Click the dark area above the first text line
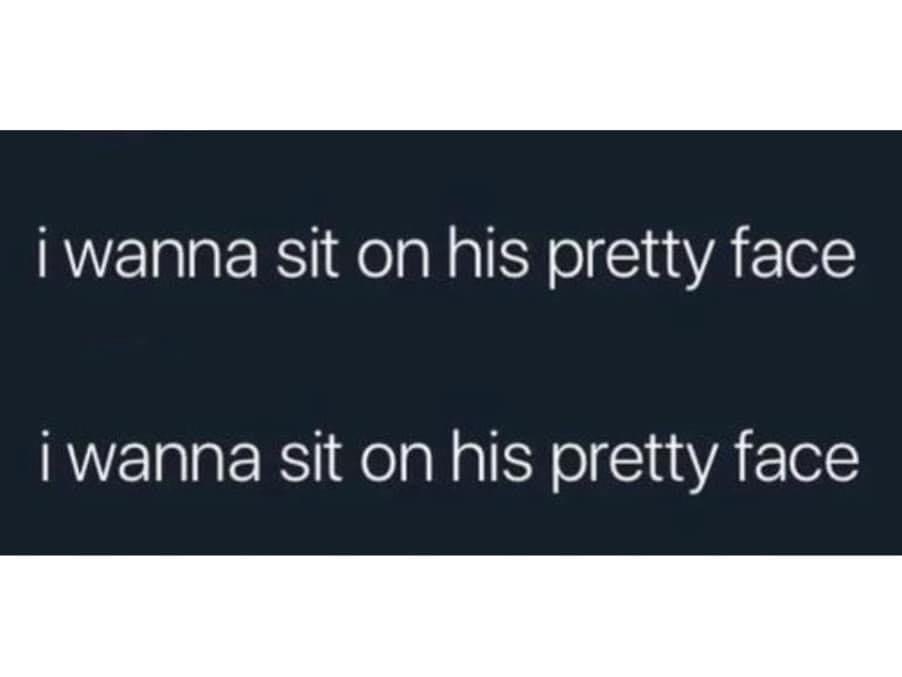 [x=451, y=178]
